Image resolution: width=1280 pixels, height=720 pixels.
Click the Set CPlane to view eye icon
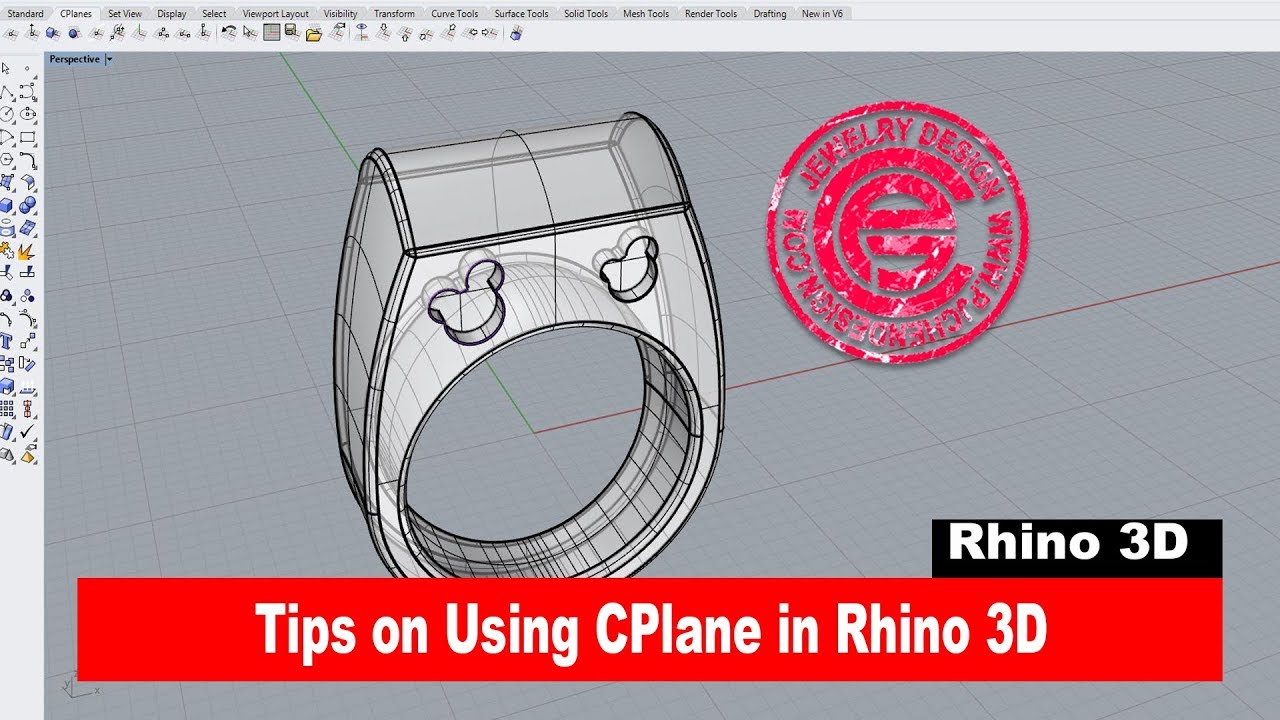(x=362, y=33)
